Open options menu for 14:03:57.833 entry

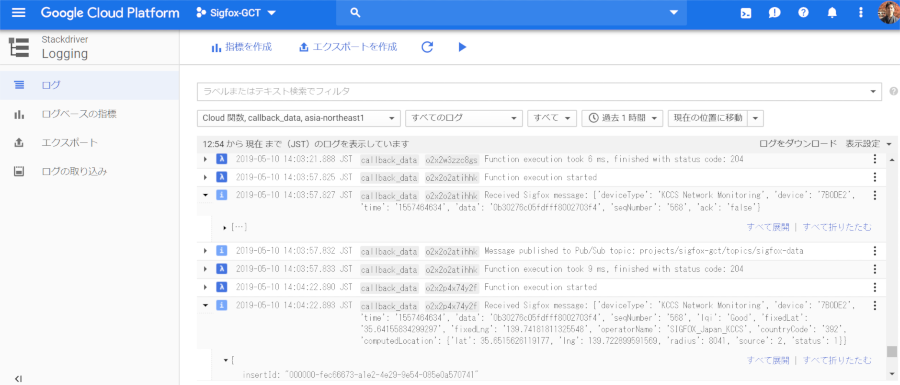point(875,269)
